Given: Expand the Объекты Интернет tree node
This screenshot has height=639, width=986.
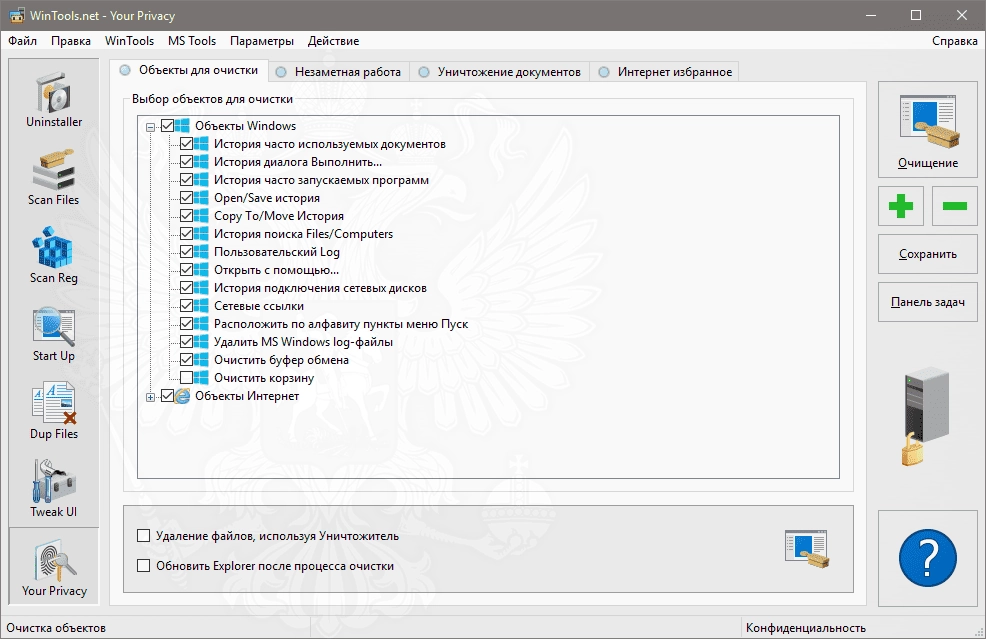Looking at the screenshot, I should click(x=150, y=397).
